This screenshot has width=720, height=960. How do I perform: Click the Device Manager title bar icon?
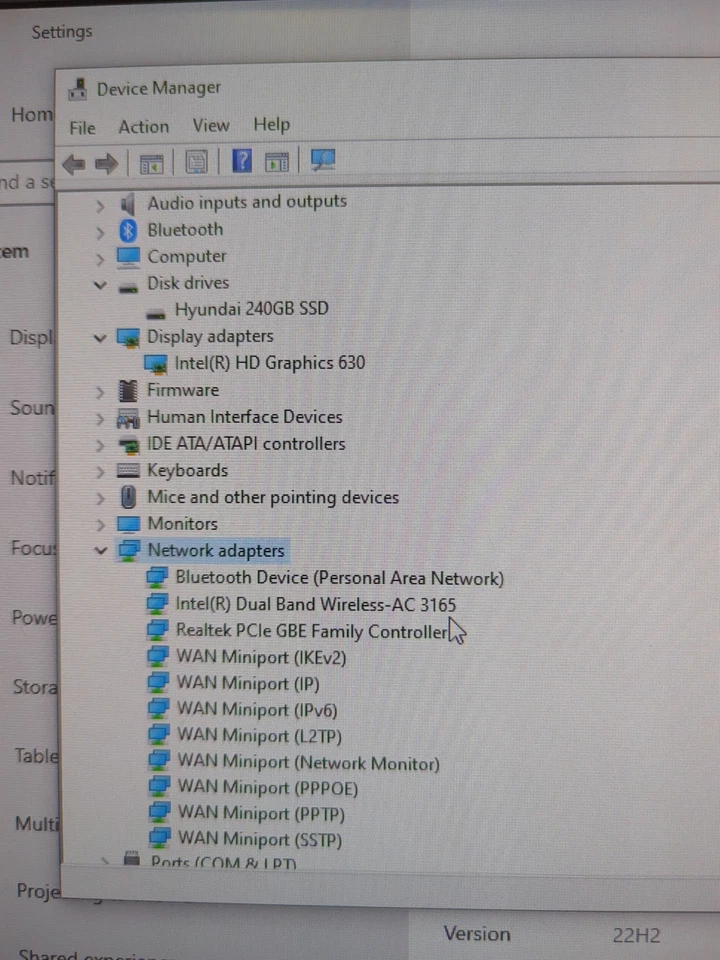tap(77, 90)
